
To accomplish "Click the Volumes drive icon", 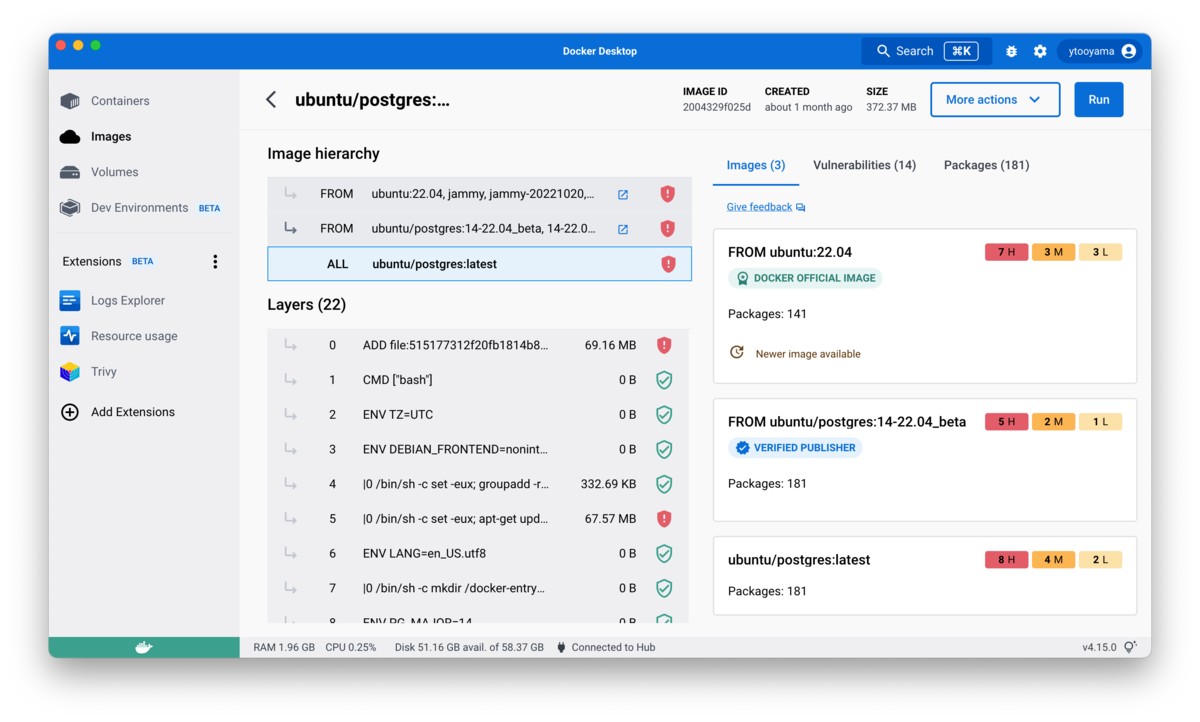I will coord(70,172).
